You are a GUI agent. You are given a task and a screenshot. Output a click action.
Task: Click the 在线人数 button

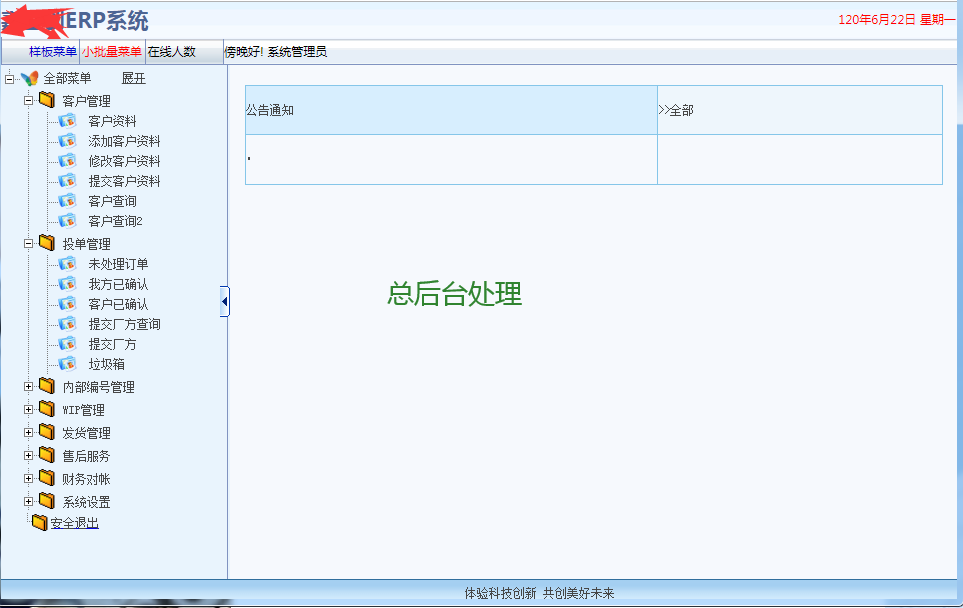tap(172, 52)
